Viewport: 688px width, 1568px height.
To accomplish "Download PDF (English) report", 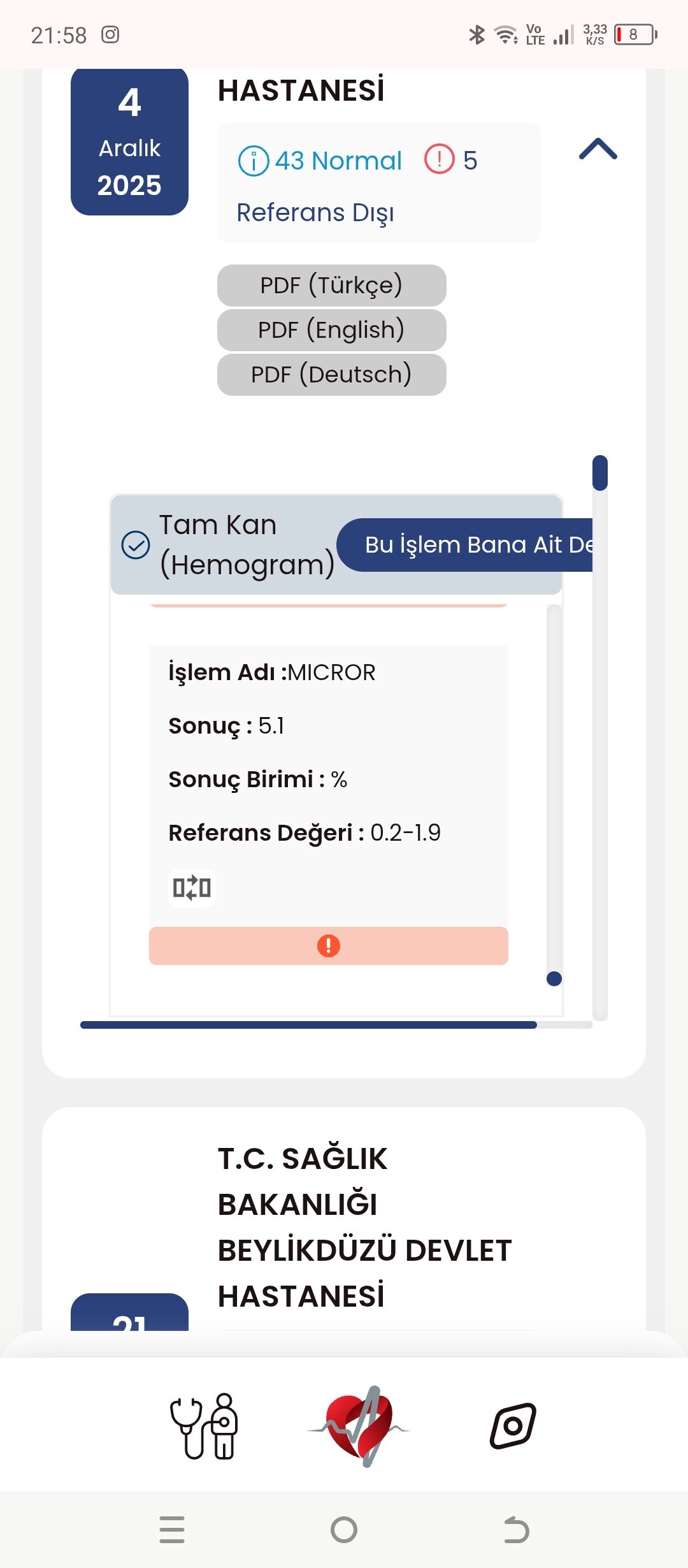I will click(331, 330).
